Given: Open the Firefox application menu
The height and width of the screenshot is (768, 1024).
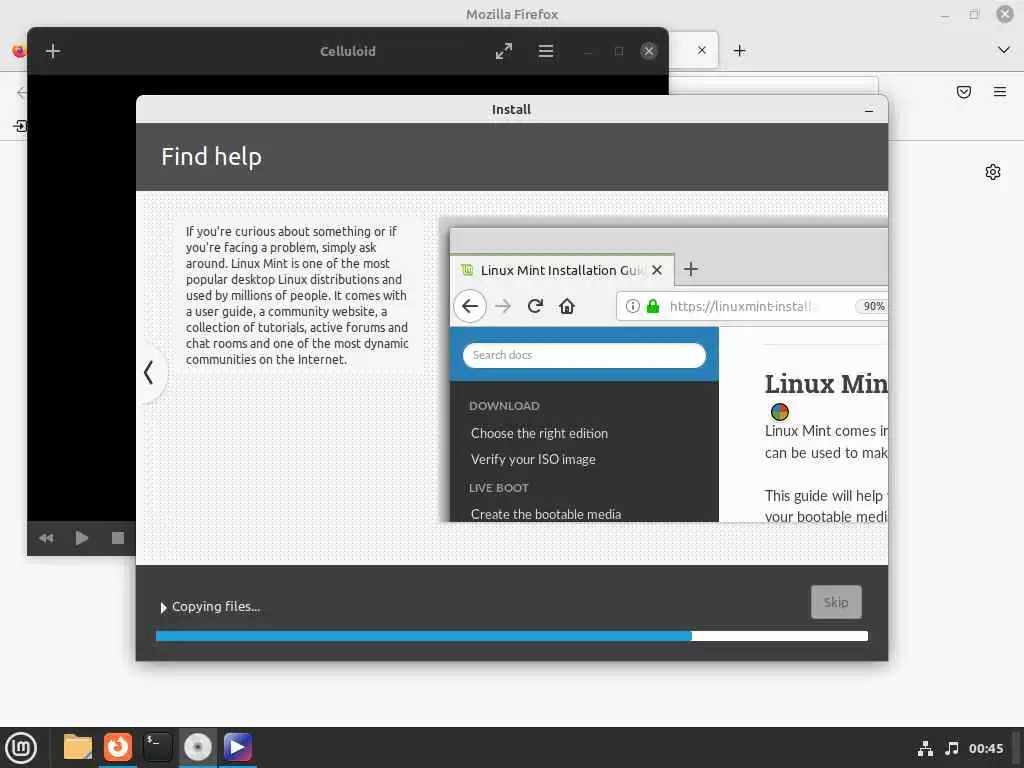Looking at the screenshot, I should (x=1000, y=92).
